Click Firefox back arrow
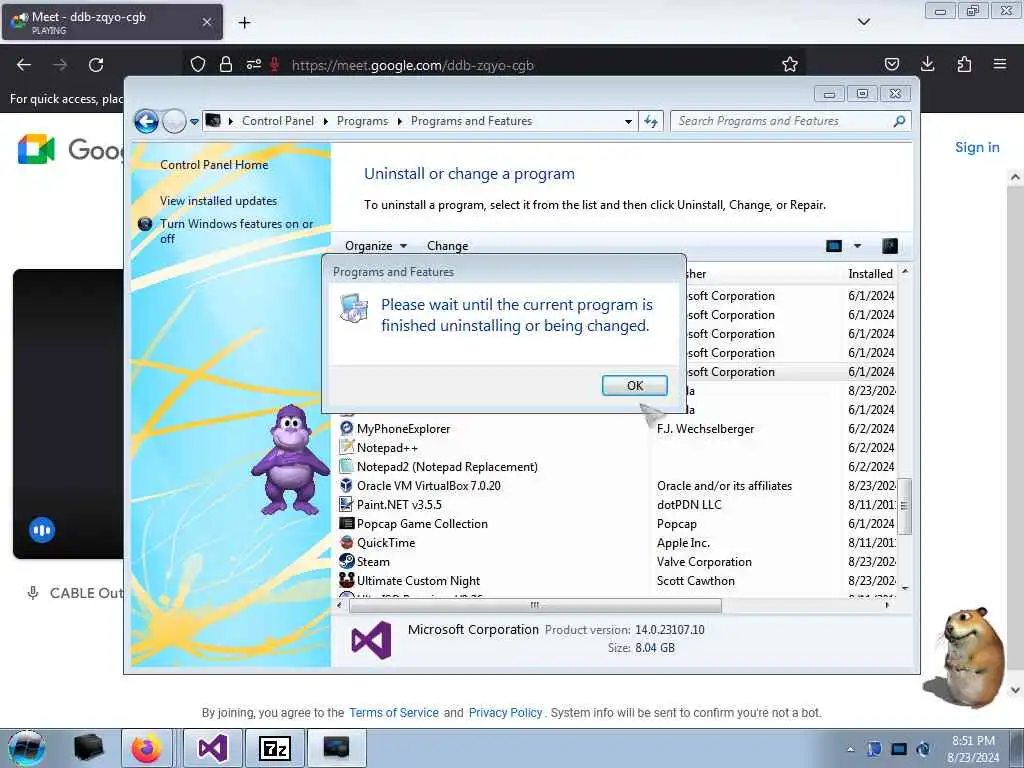This screenshot has width=1024, height=768. [x=24, y=65]
